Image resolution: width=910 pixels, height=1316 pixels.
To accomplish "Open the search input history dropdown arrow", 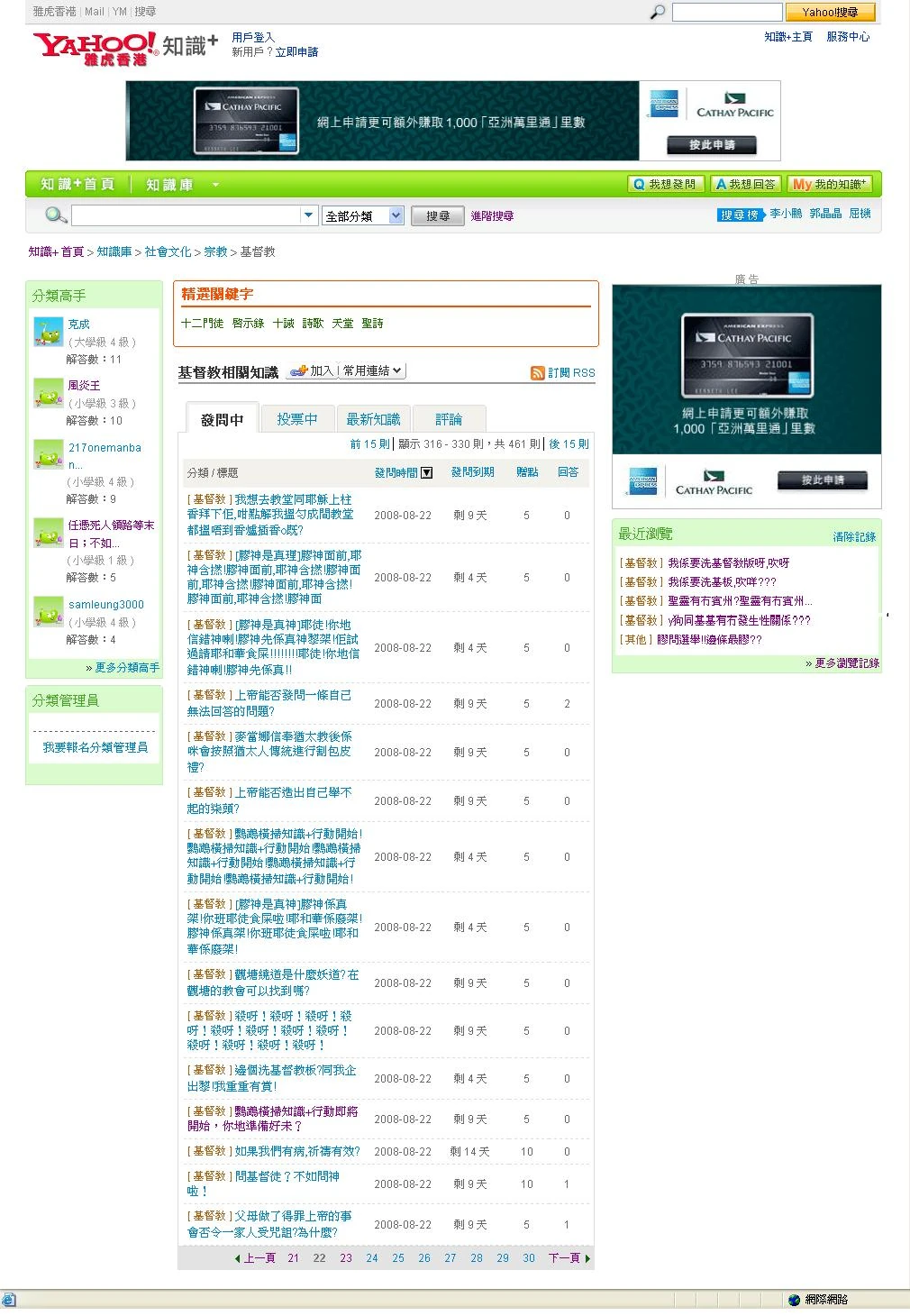I will pyautogui.click(x=309, y=215).
